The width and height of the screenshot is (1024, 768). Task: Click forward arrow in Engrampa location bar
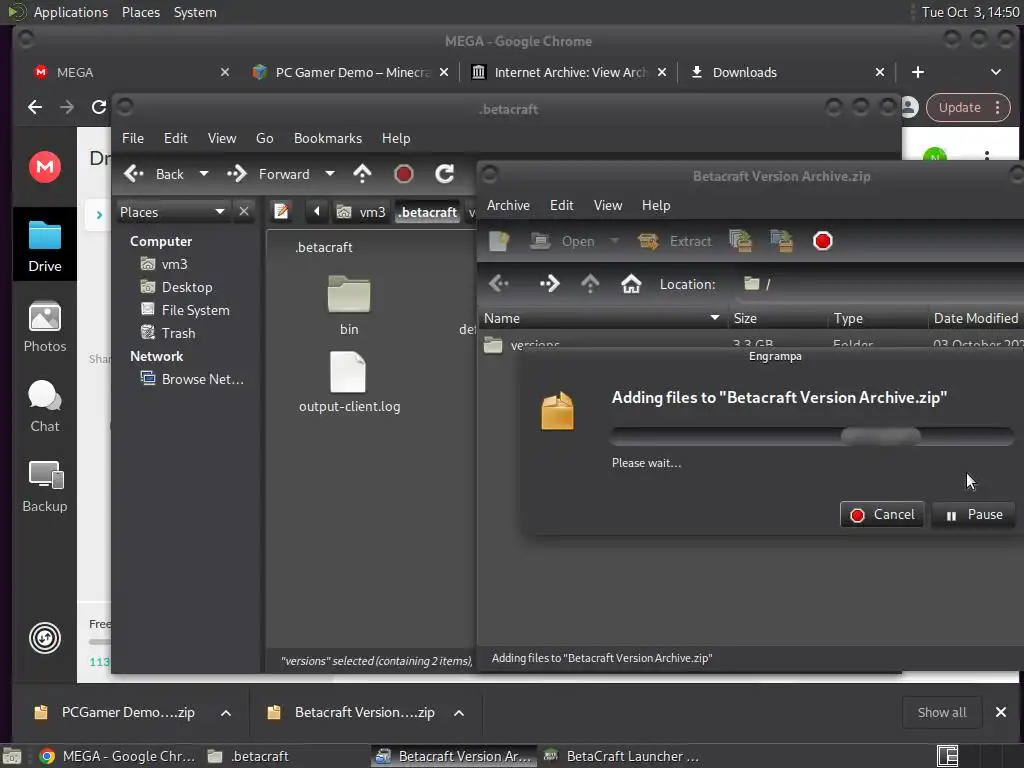549,283
